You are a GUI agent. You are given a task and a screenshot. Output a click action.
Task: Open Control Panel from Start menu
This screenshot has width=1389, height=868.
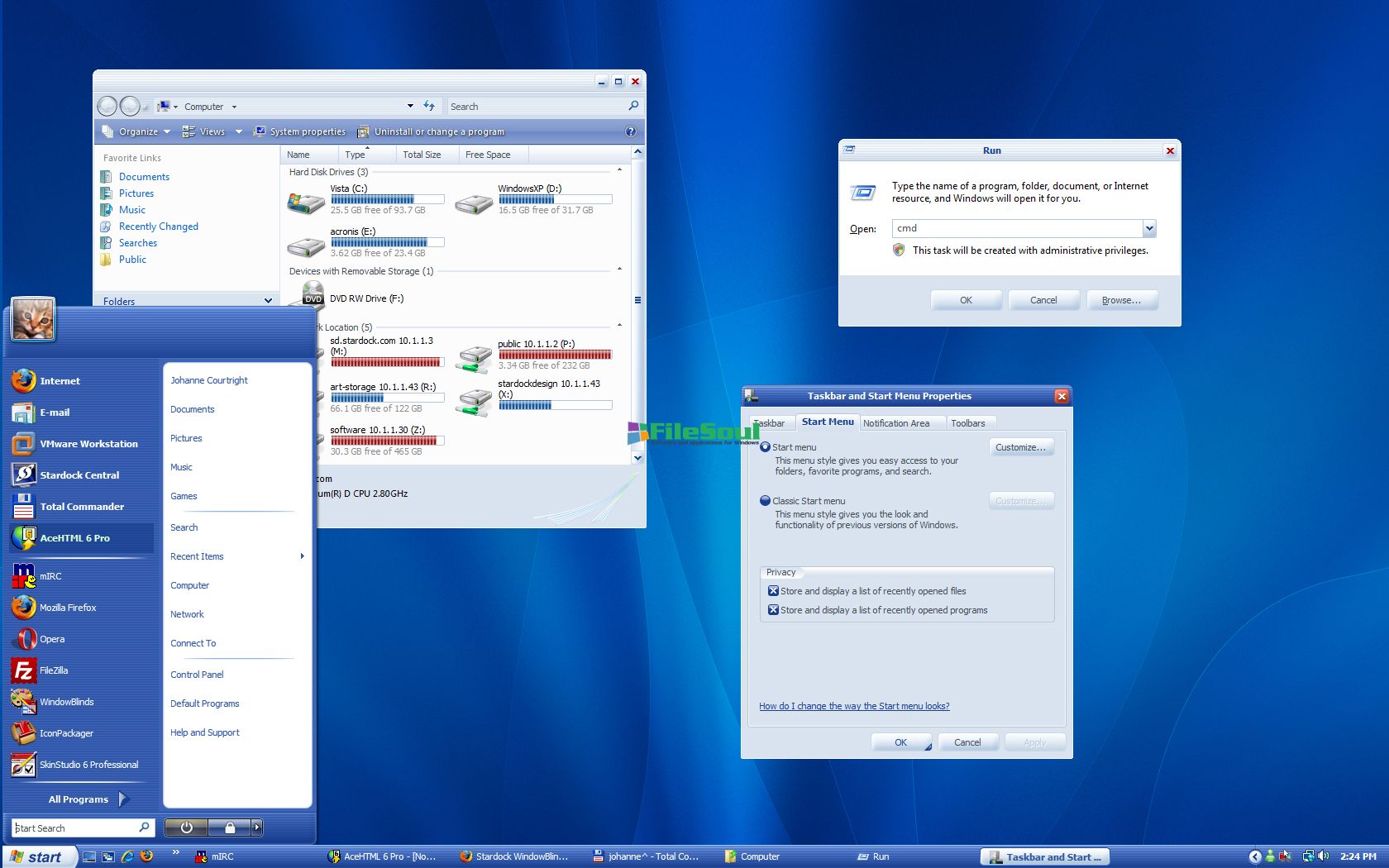point(197,675)
